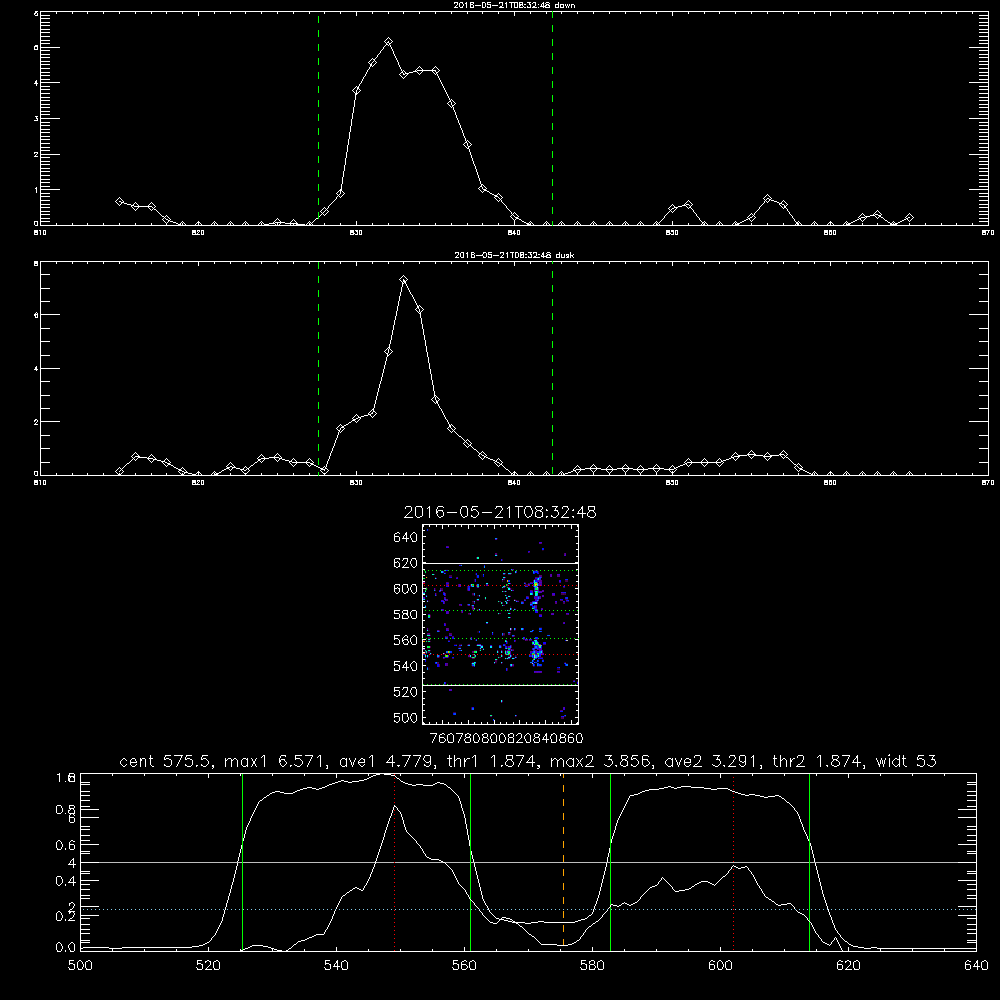1000x1000 pixels.
Task: Click the 'thr1 1.874' value
Action: click(x=490, y=761)
